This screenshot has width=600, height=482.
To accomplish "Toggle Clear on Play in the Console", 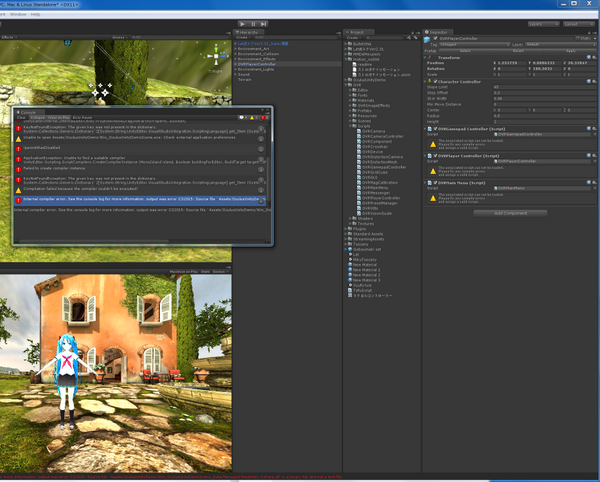I will tap(59, 117).
